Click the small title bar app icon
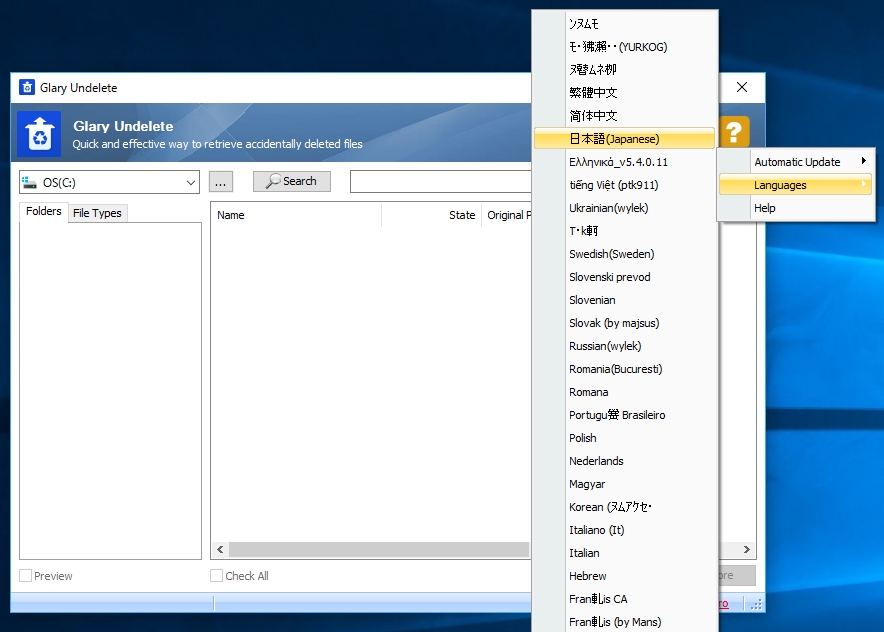This screenshot has height=632, width=884. [x=26, y=87]
